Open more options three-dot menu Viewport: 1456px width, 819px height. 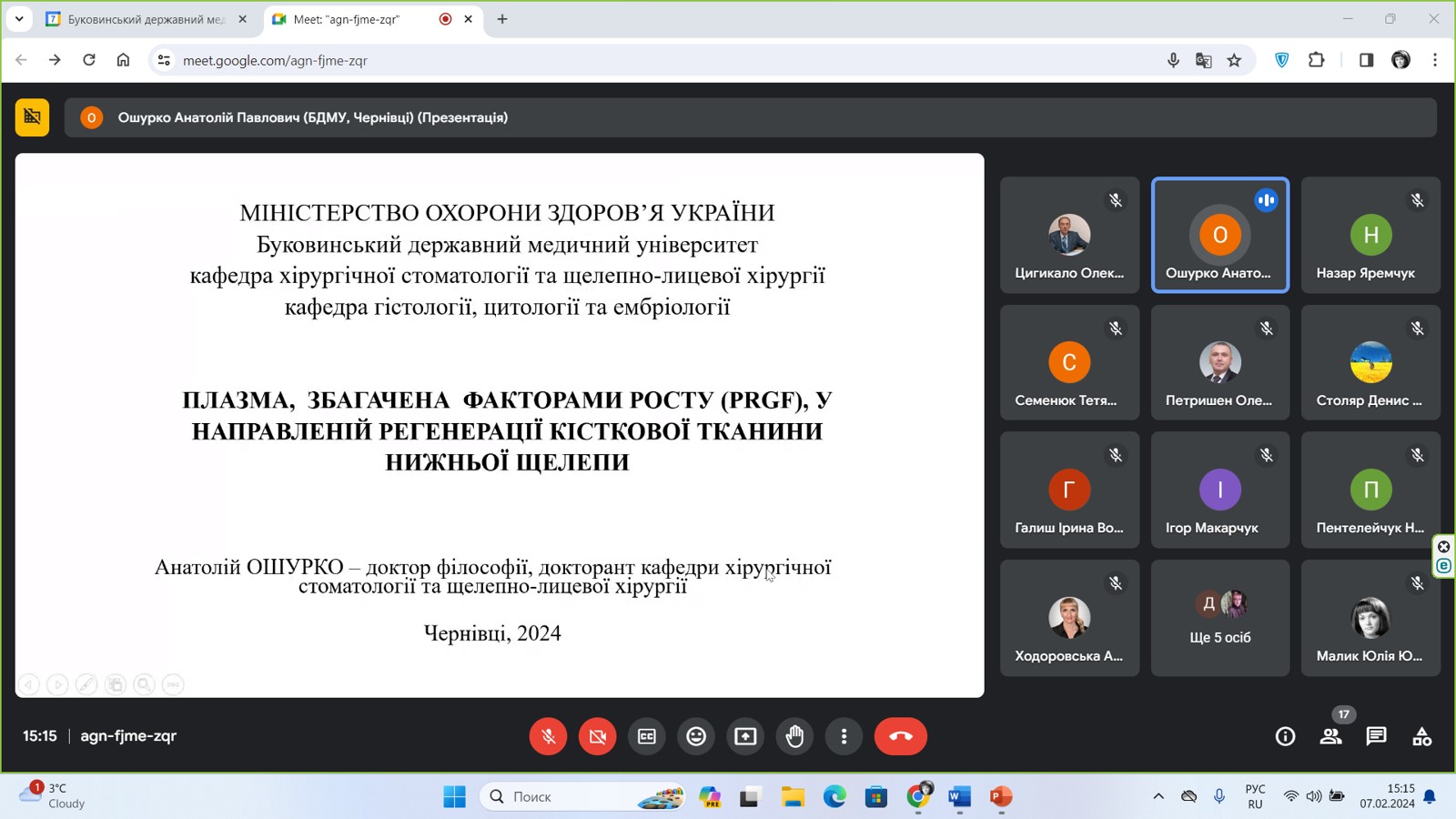point(844,736)
